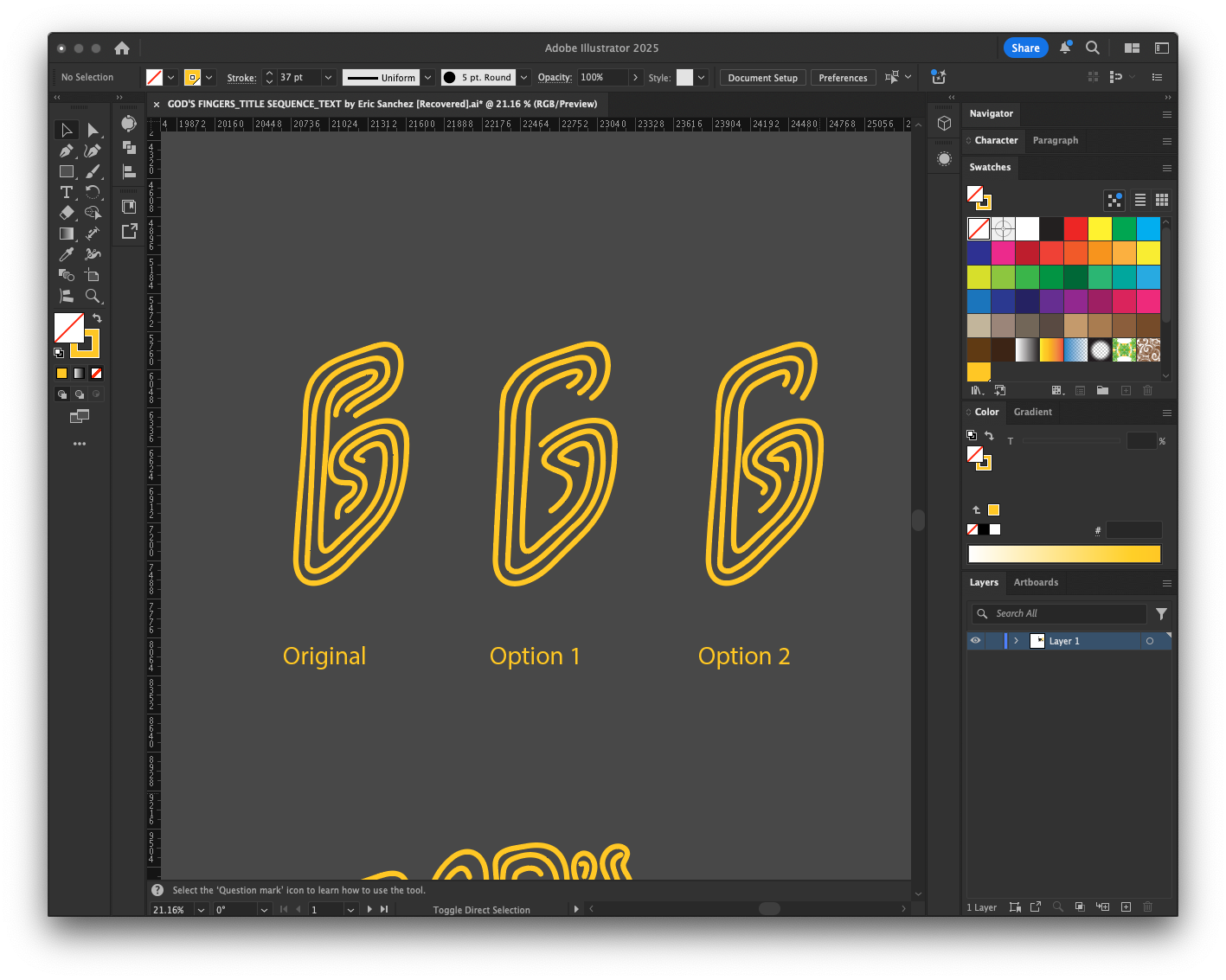1226x980 pixels.
Task: Open the search magnifier in title bar
Action: 1093,48
